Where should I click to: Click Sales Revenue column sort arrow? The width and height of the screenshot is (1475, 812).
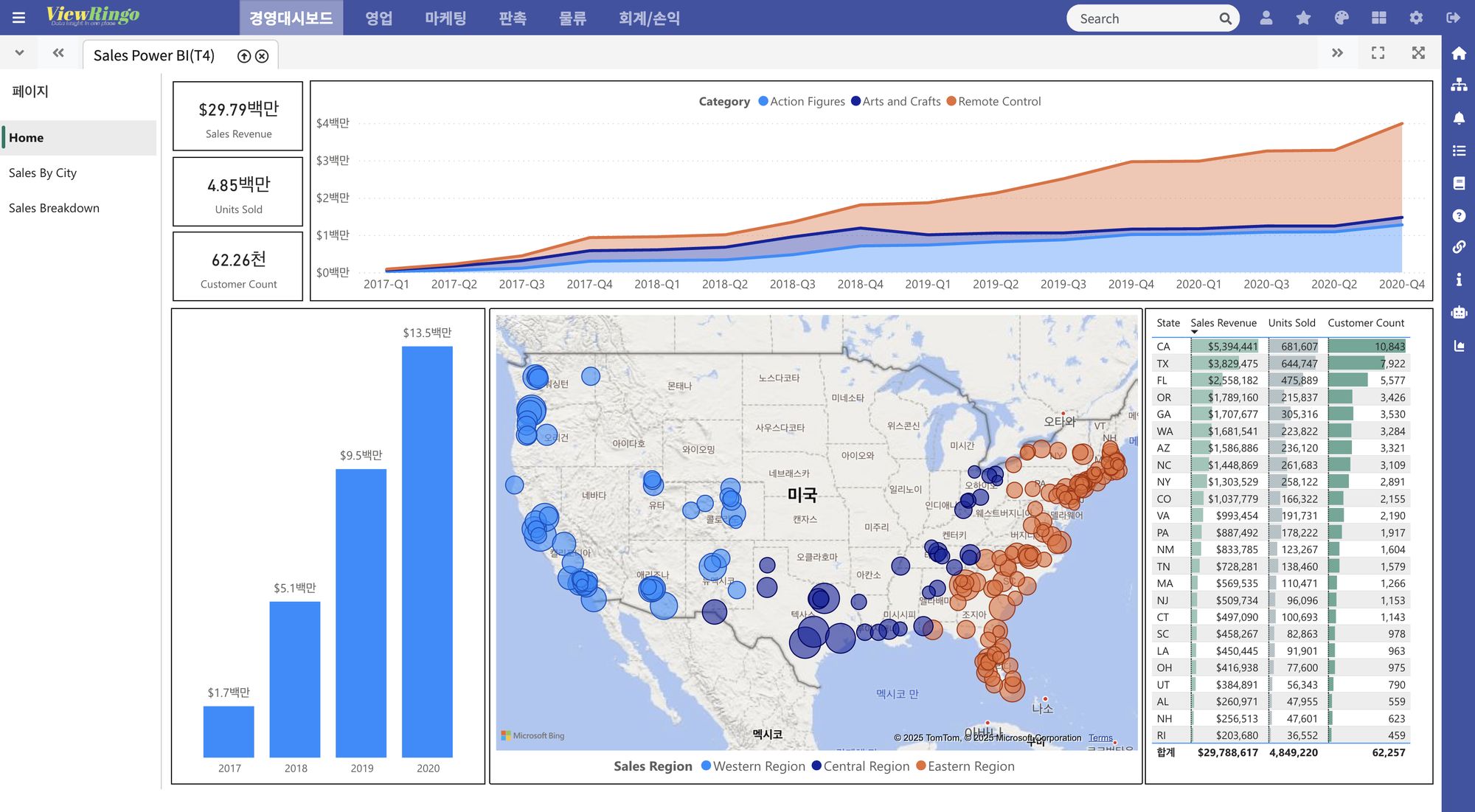click(1195, 333)
